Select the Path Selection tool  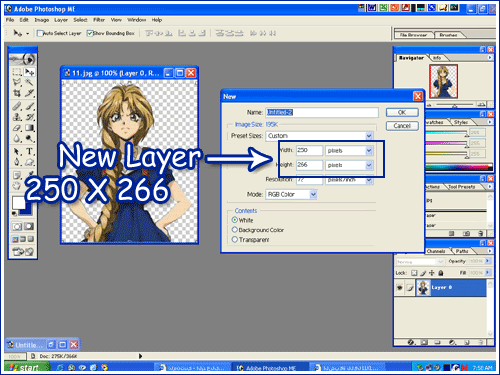coord(17,152)
